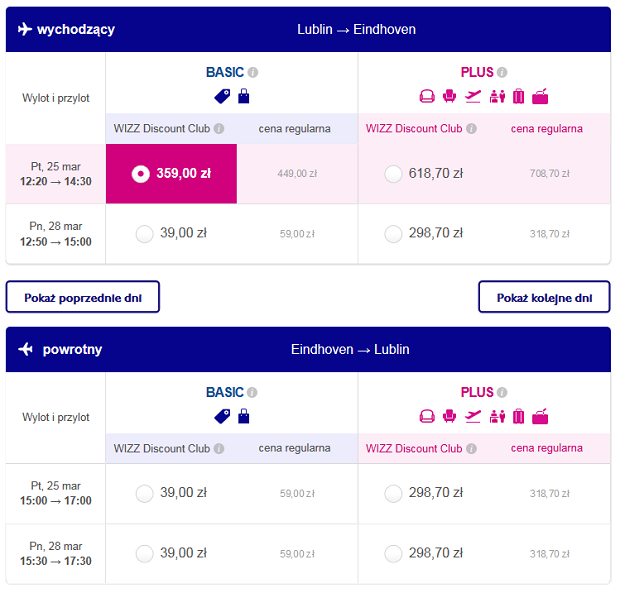Click the seat icon under outbound PLUS
Viewport: 620px width, 593px height.
coord(449,96)
